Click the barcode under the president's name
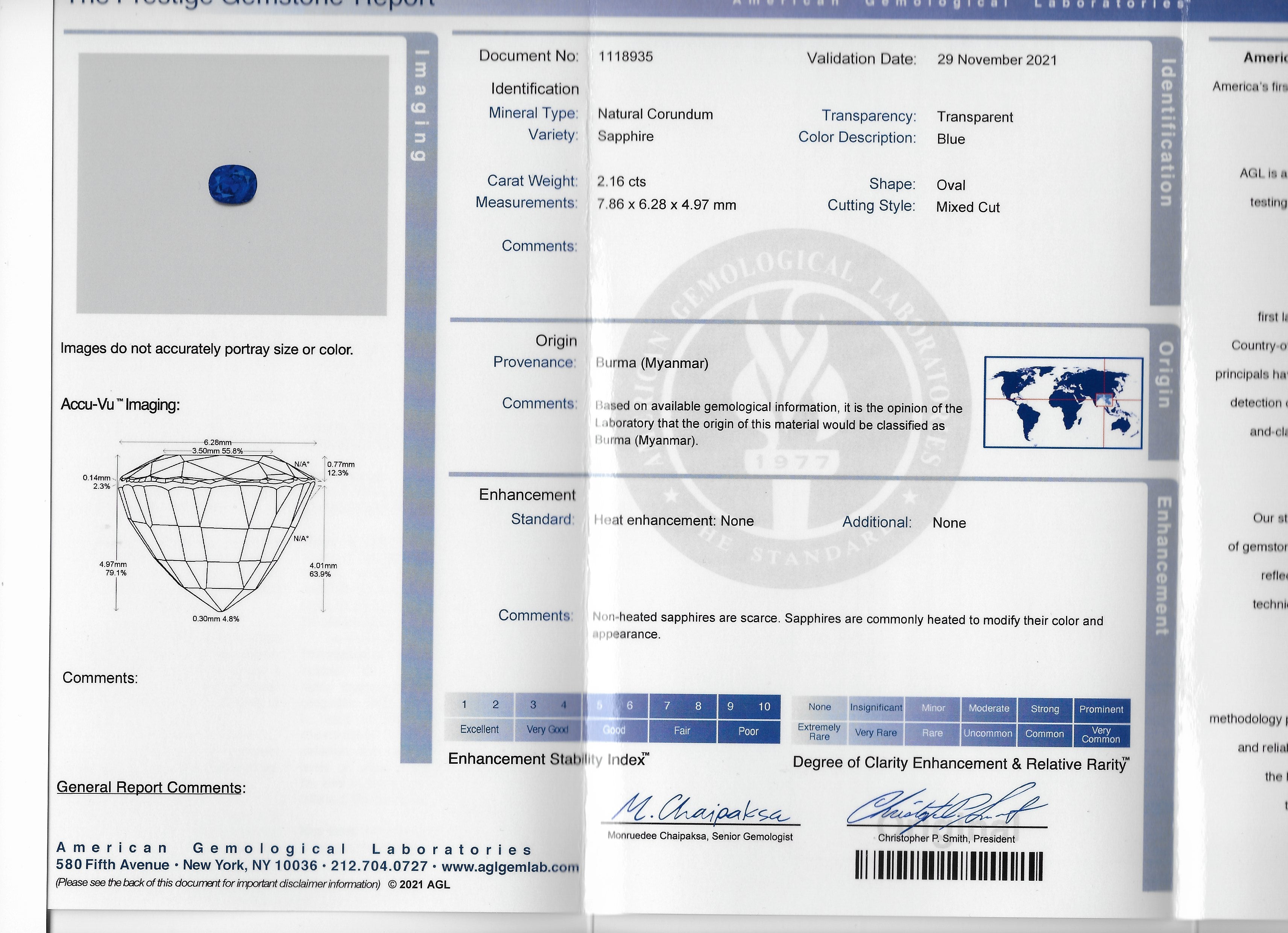Image resolution: width=1288 pixels, height=933 pixels. click(948, 866)
